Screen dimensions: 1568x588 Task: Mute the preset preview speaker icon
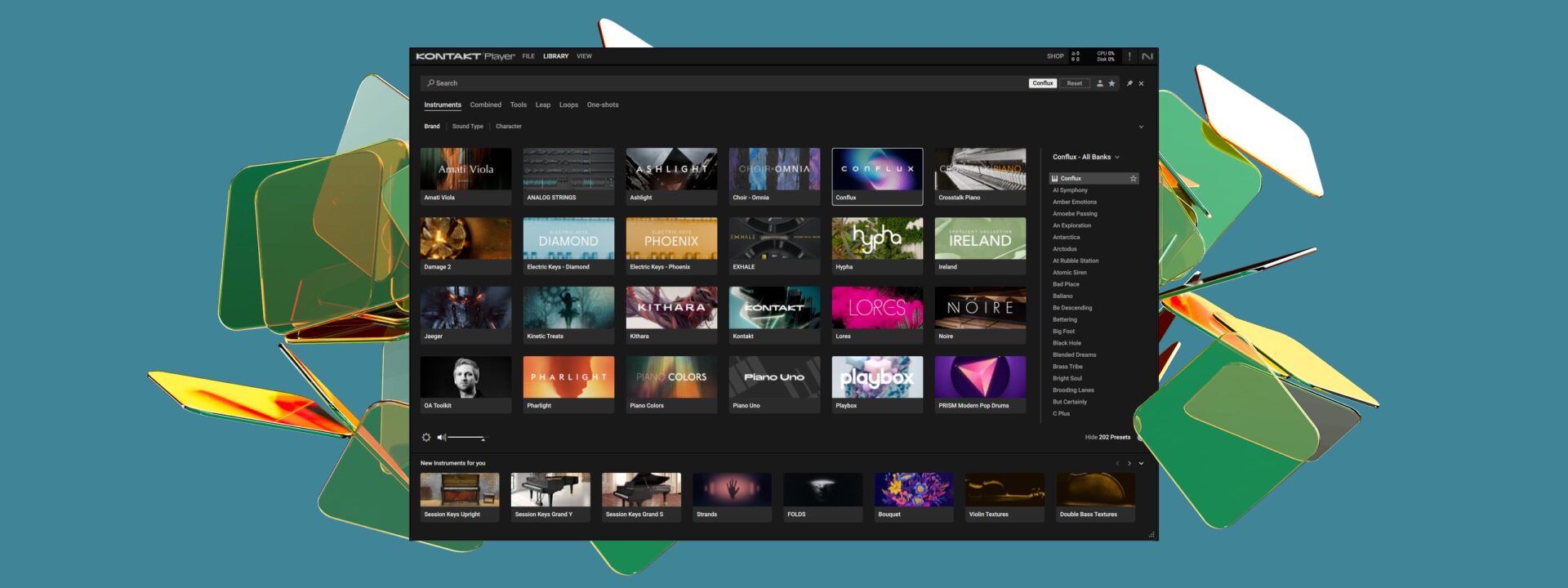click(x=441, y=438)
